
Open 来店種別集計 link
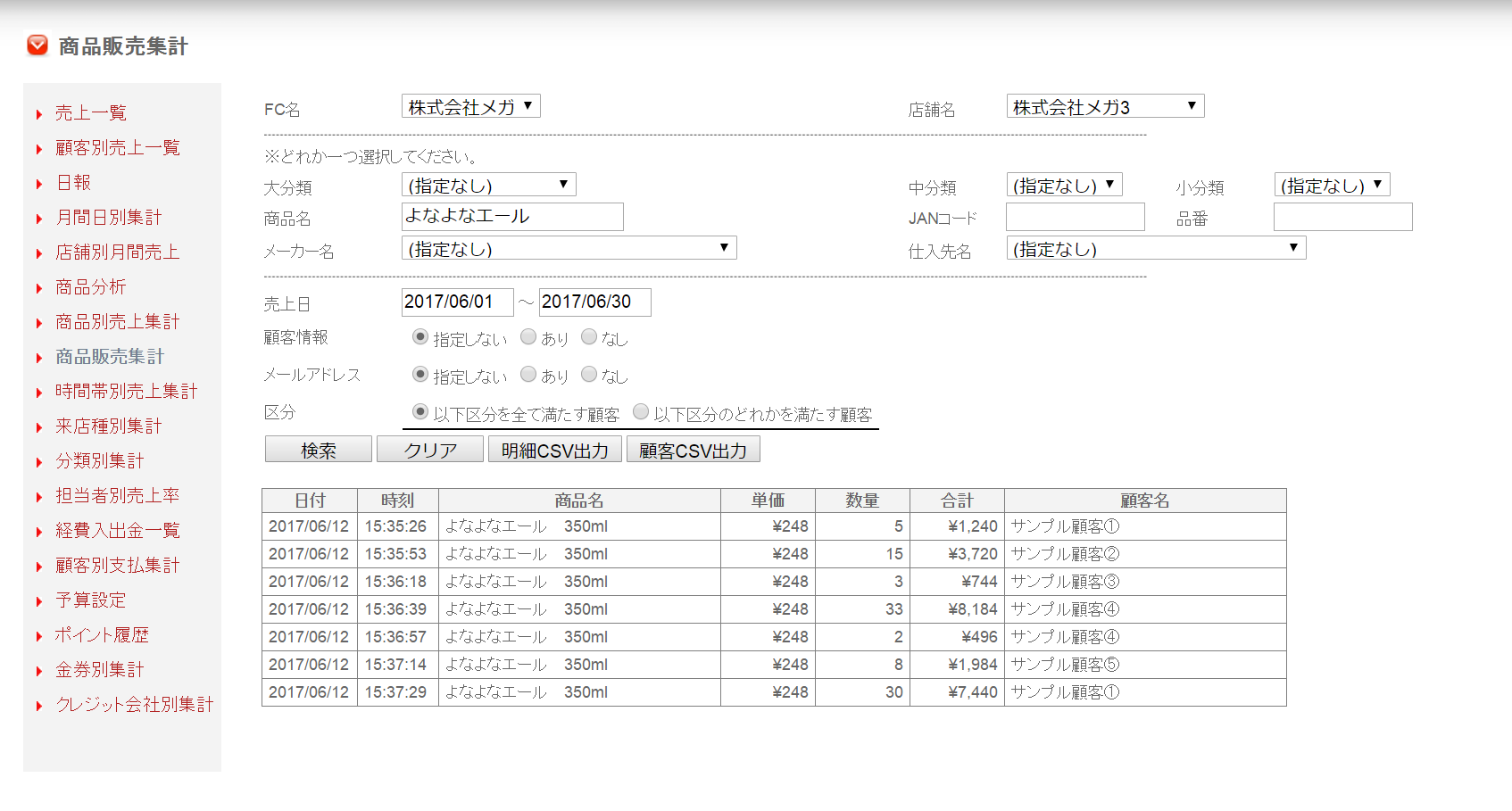click(x=109, y=426)
